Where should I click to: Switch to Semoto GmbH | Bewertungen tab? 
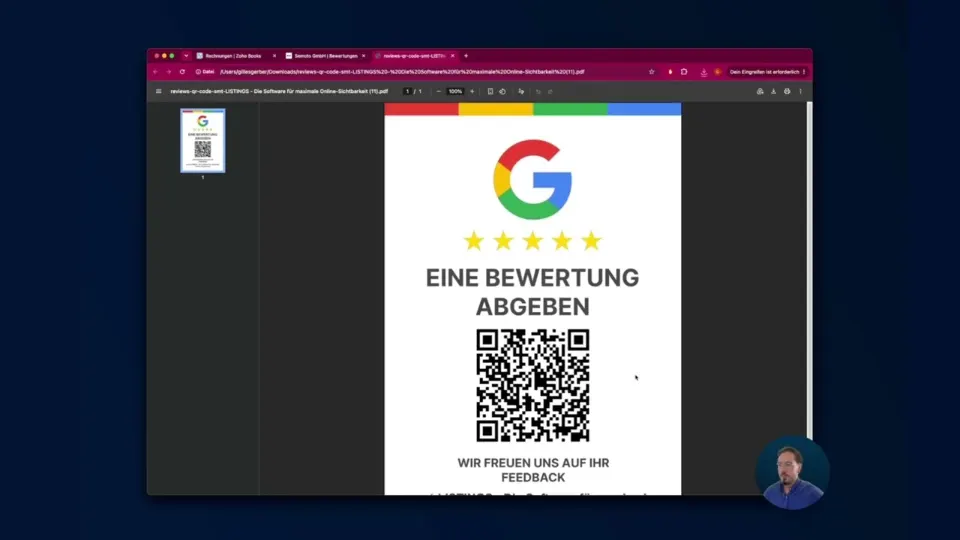tap(326, 56)
